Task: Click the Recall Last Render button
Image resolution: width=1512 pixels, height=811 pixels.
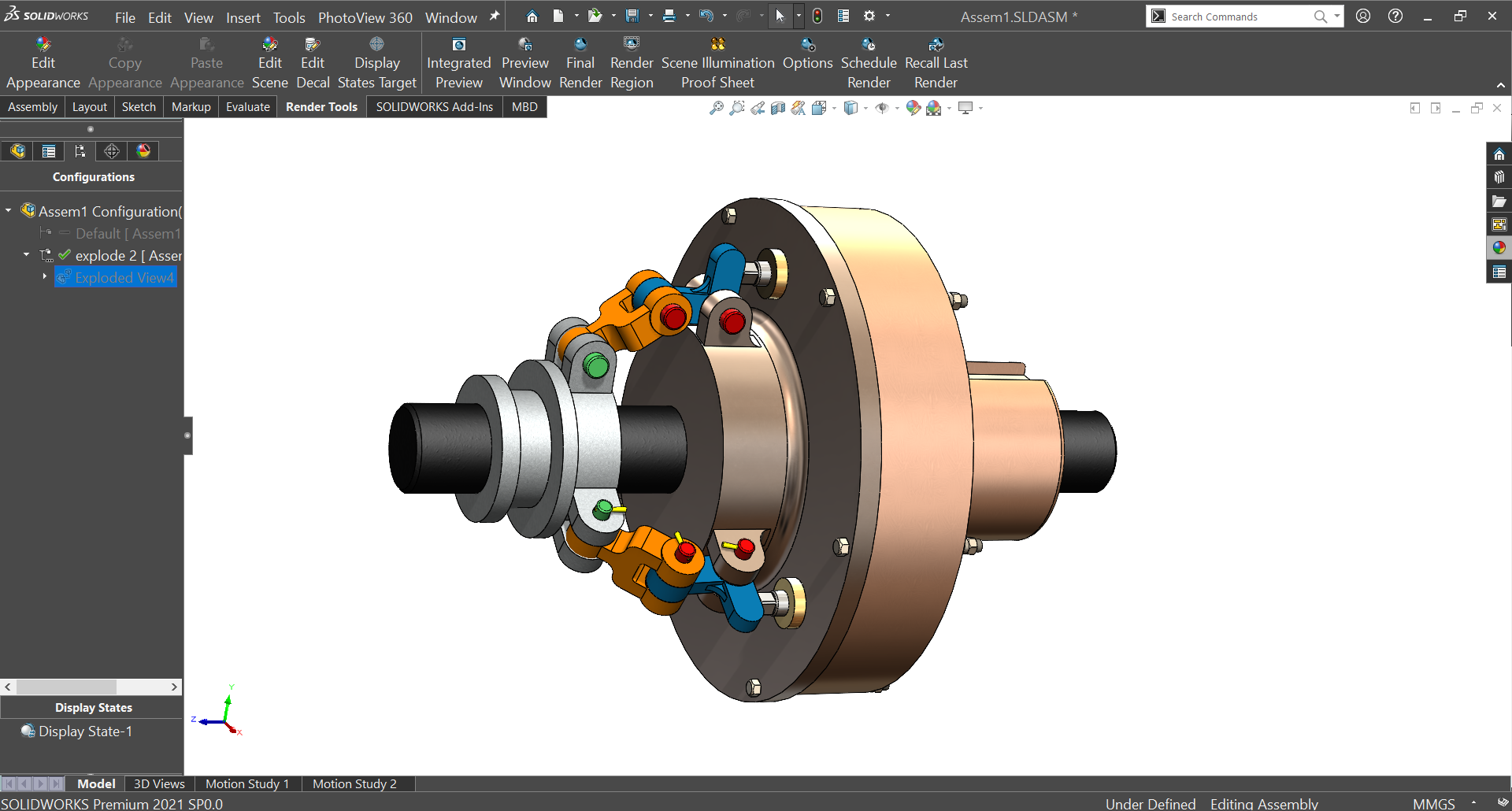Action: coord(936,62)
